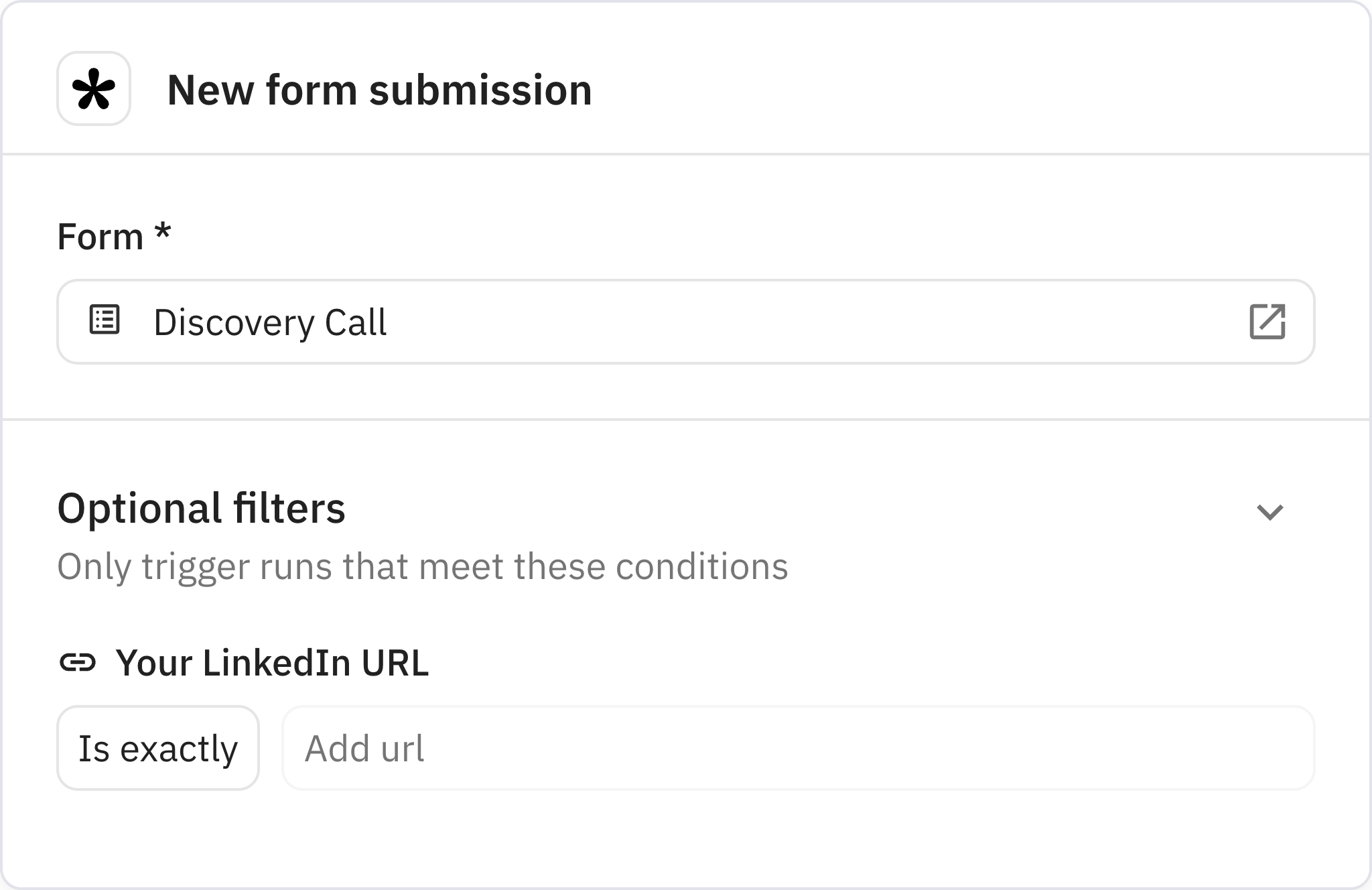The image size is (1372, 890).
Task: Select the Form field showing Discovery Call
Action: [469, 322]
